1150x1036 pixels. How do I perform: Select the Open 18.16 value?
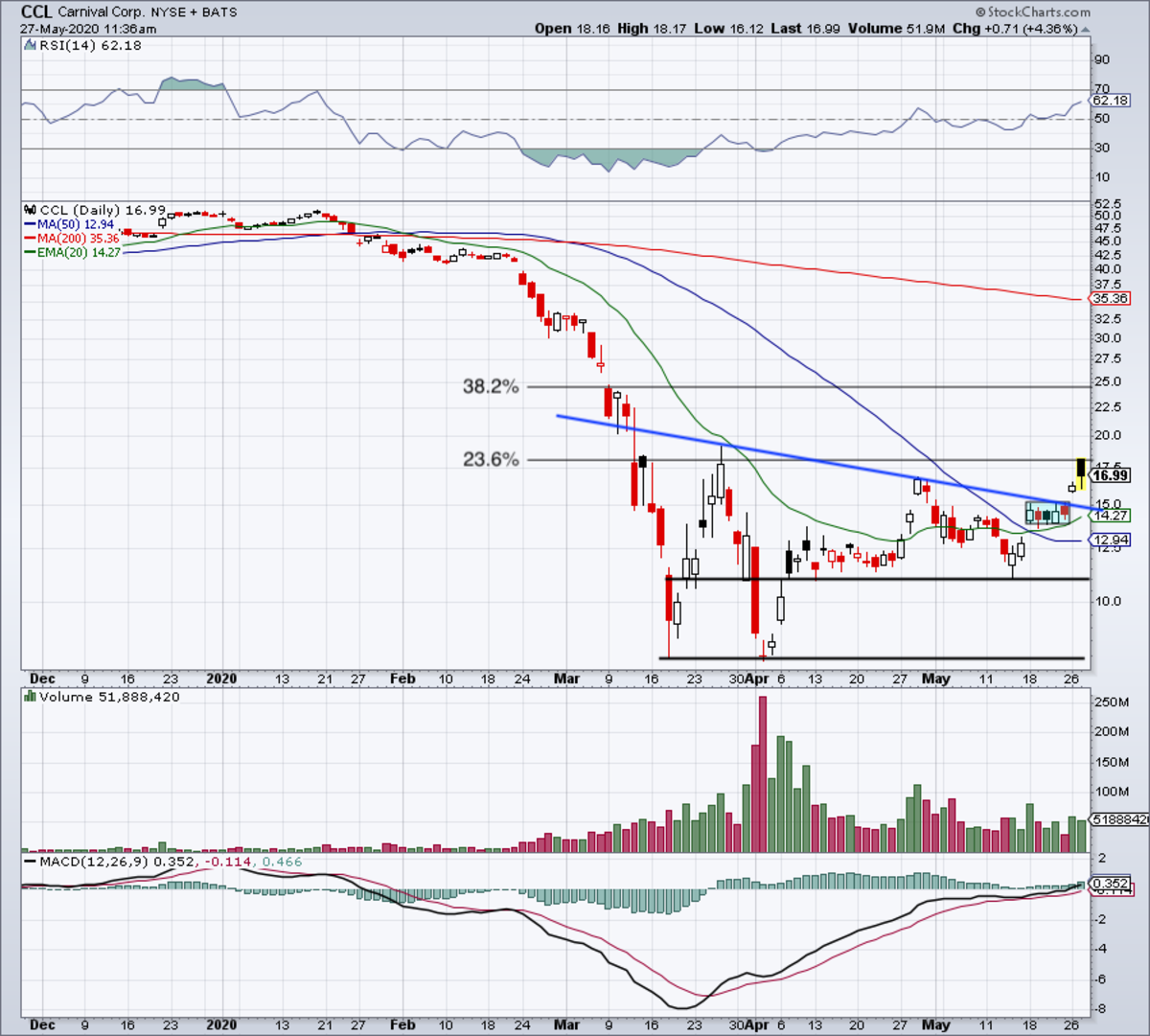(x=572, y=29)
